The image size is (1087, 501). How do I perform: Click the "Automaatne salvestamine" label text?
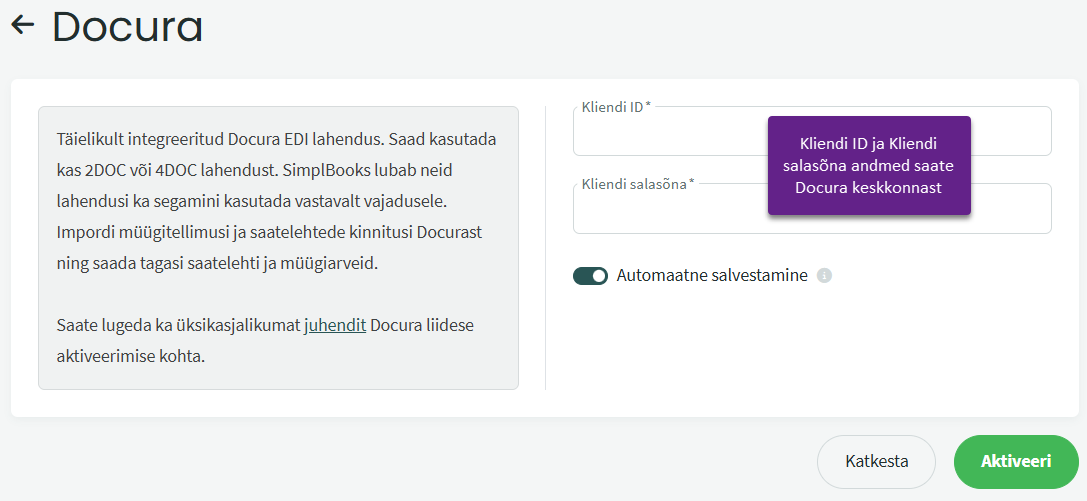click(x=712, y=276)
